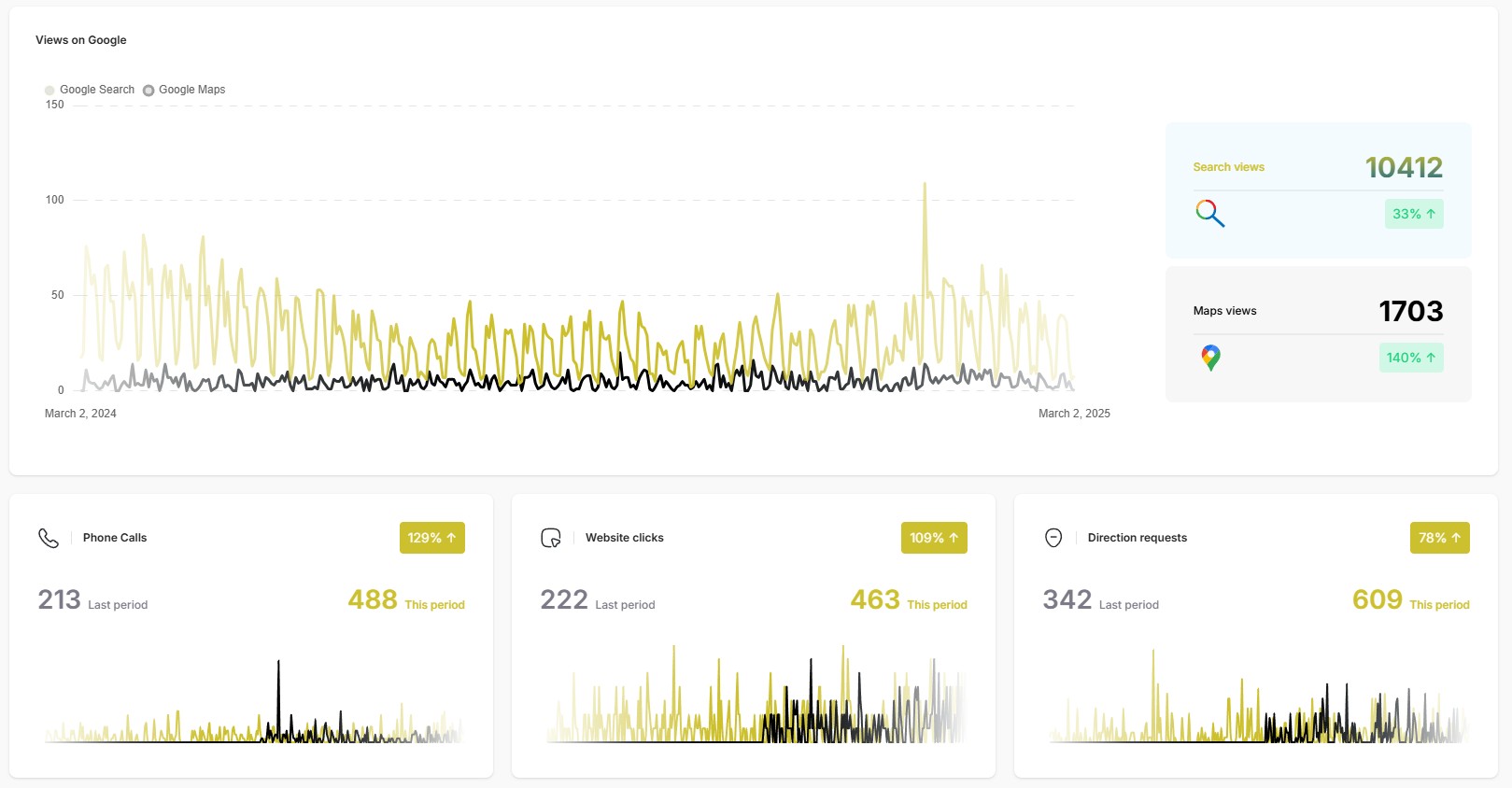Click the Direction requests location icon
Screen dimensions: 1512x788
coord(1053,538)
